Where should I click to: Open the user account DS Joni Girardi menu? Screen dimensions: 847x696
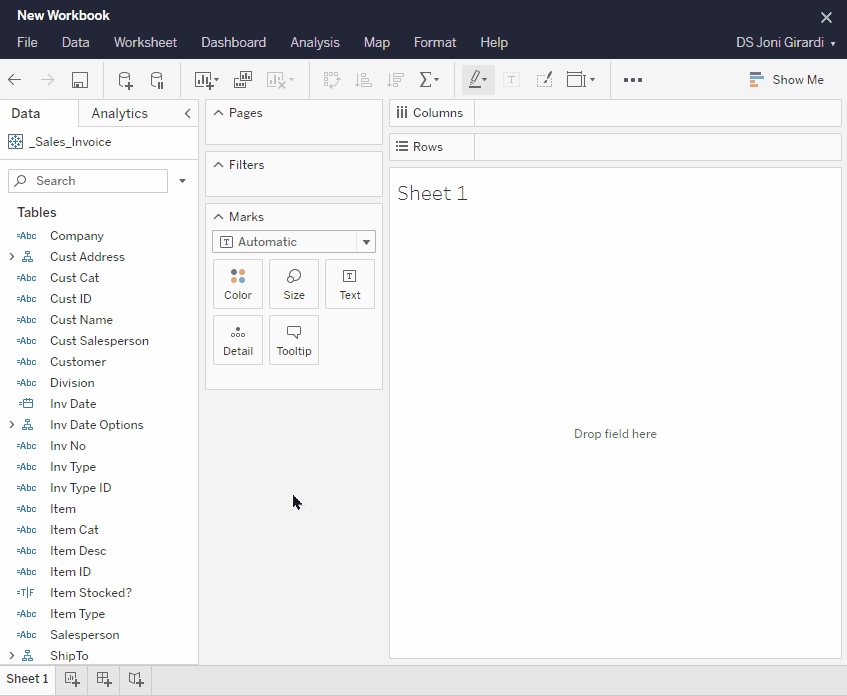click(785, 43)
